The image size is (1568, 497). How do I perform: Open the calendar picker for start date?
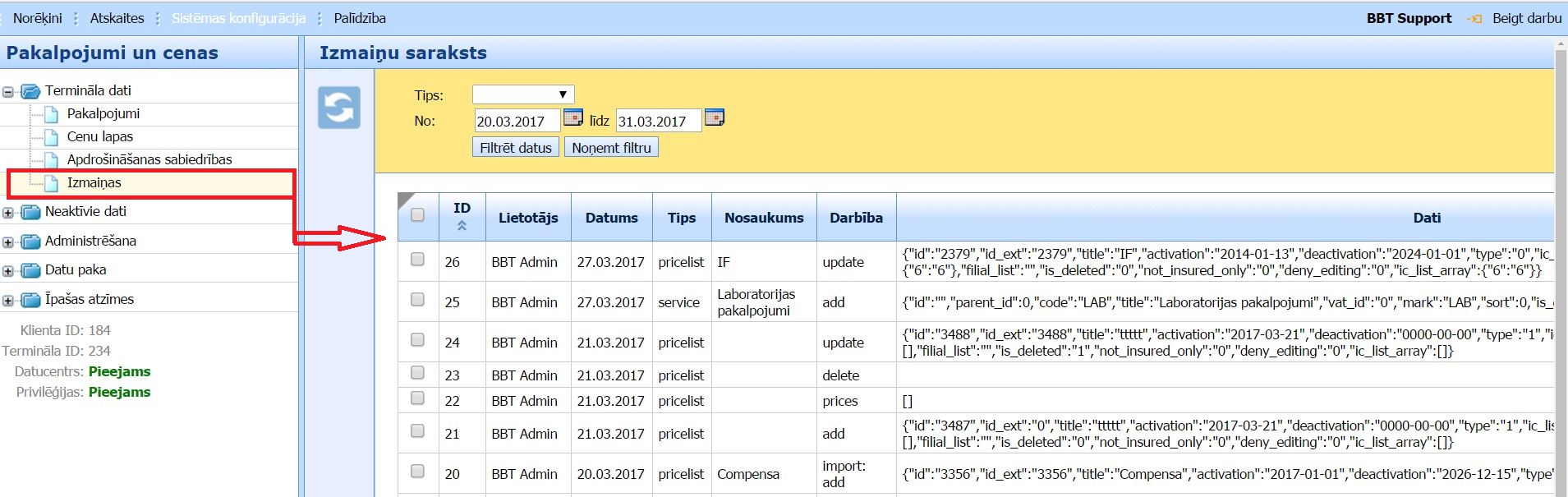click(572, 118)
